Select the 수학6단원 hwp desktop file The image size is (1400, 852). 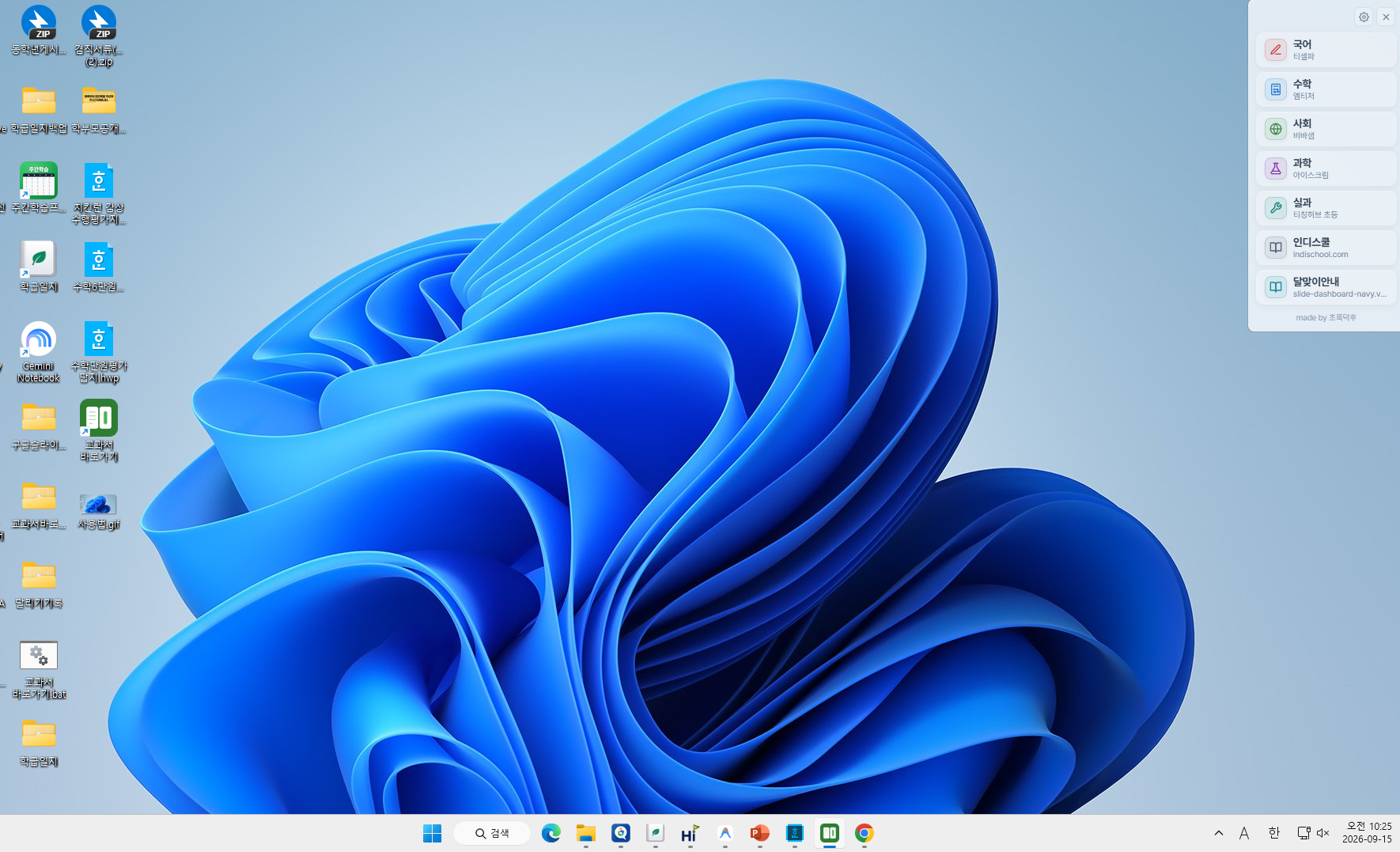(x=99, y=267)
